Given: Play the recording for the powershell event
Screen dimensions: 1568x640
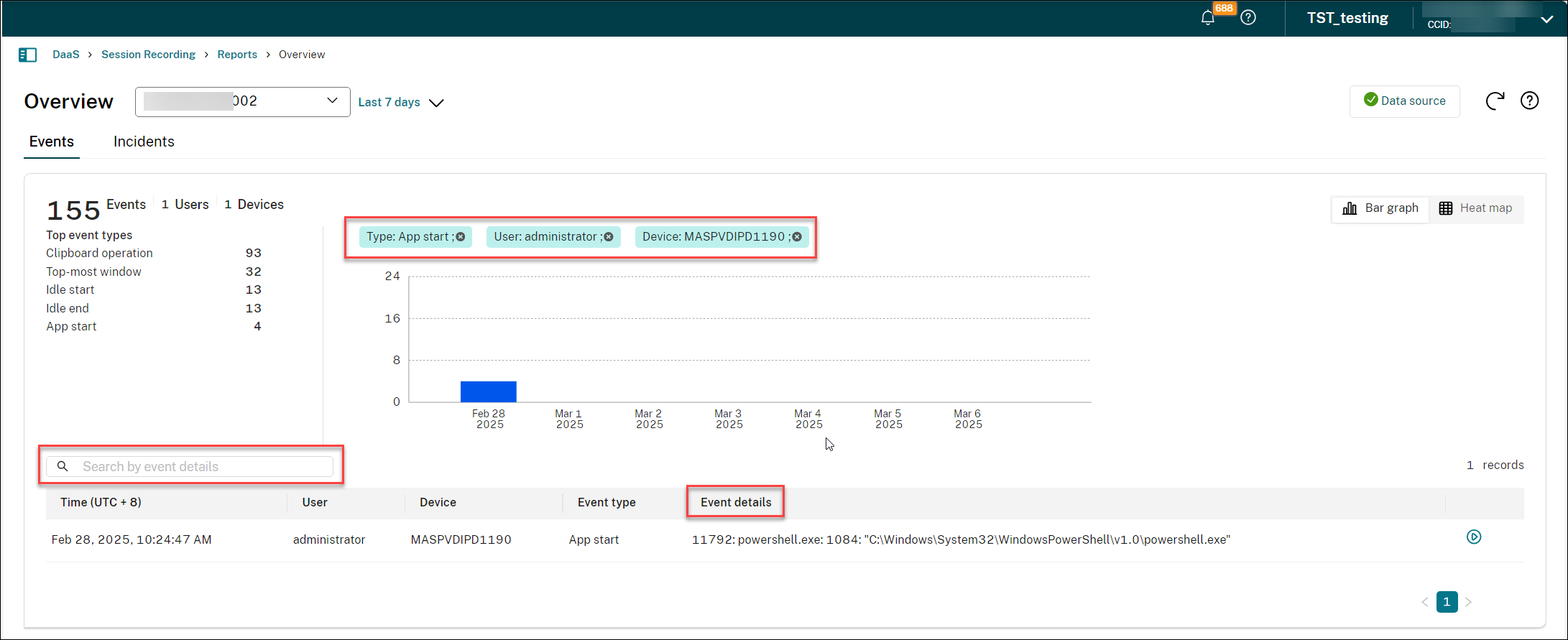Looking at the screenshot, I should 1473,537.
